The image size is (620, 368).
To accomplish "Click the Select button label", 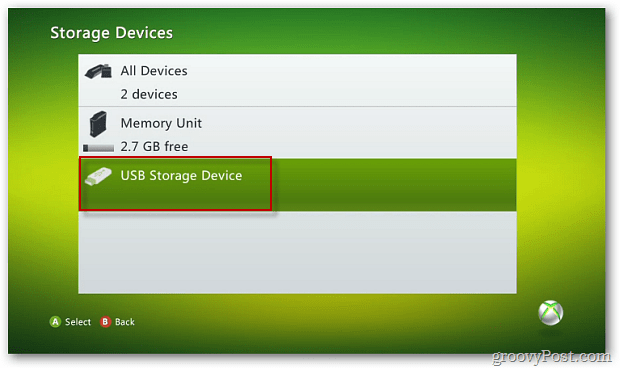I will (78, 322).
